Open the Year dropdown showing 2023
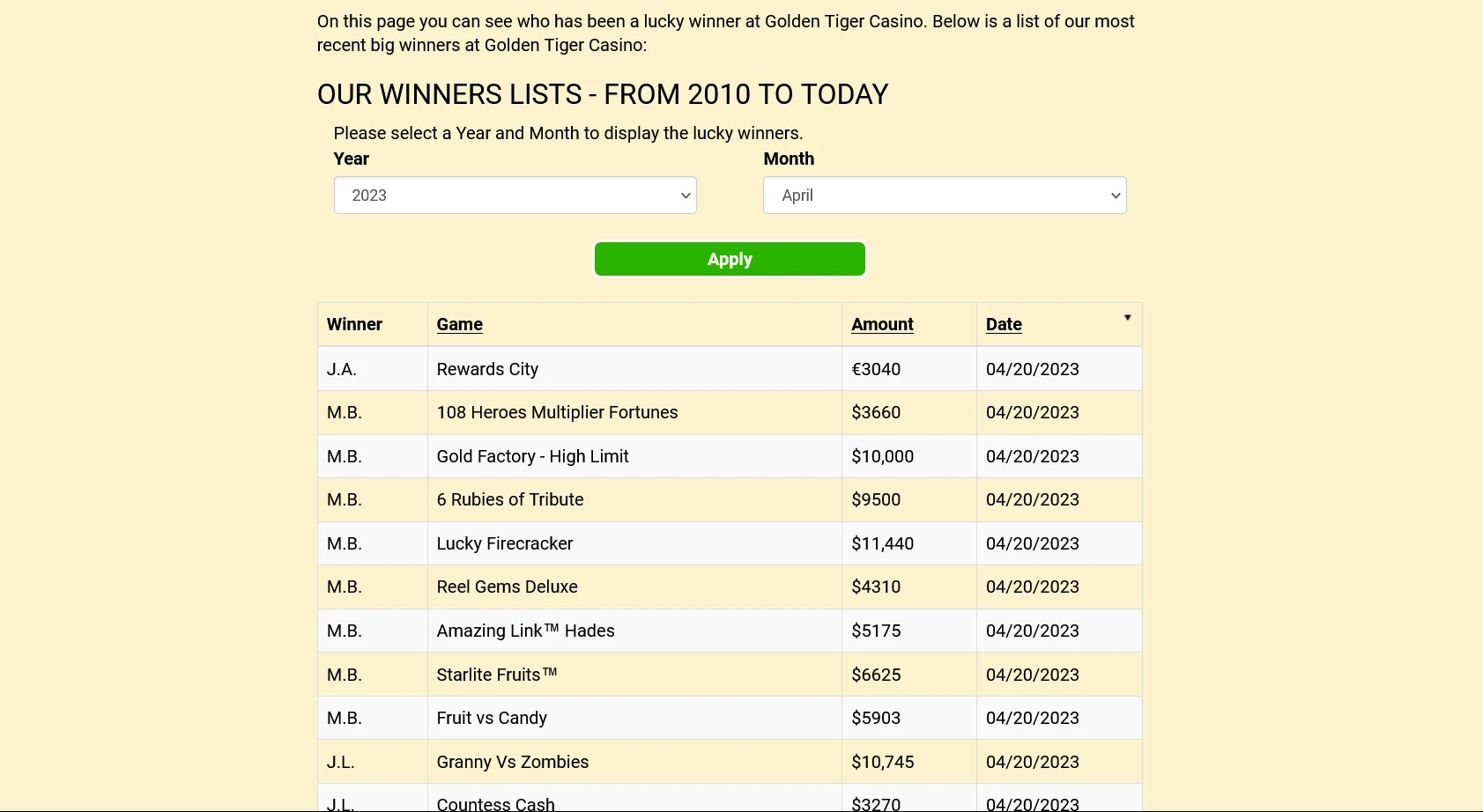This screenshot has height=812, width=1483. click(x=515, y=196)
